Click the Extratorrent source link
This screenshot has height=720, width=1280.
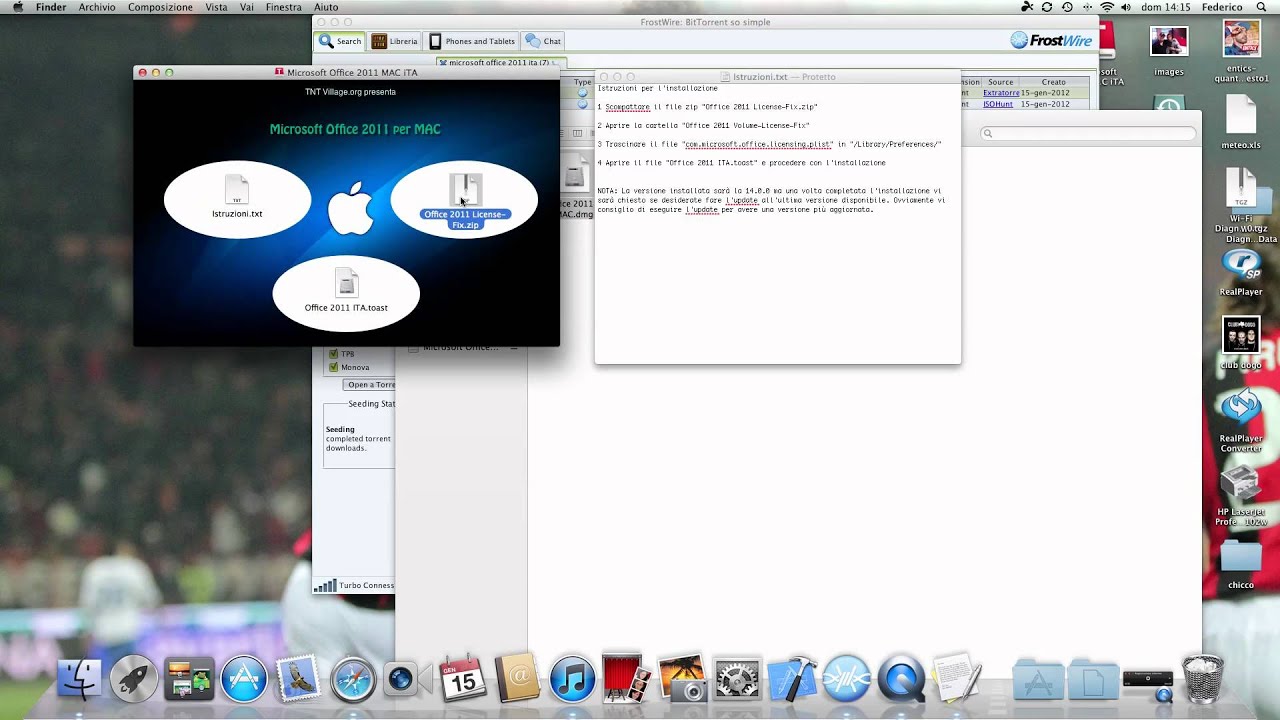pyautogui.click(x=1001, y=93)
